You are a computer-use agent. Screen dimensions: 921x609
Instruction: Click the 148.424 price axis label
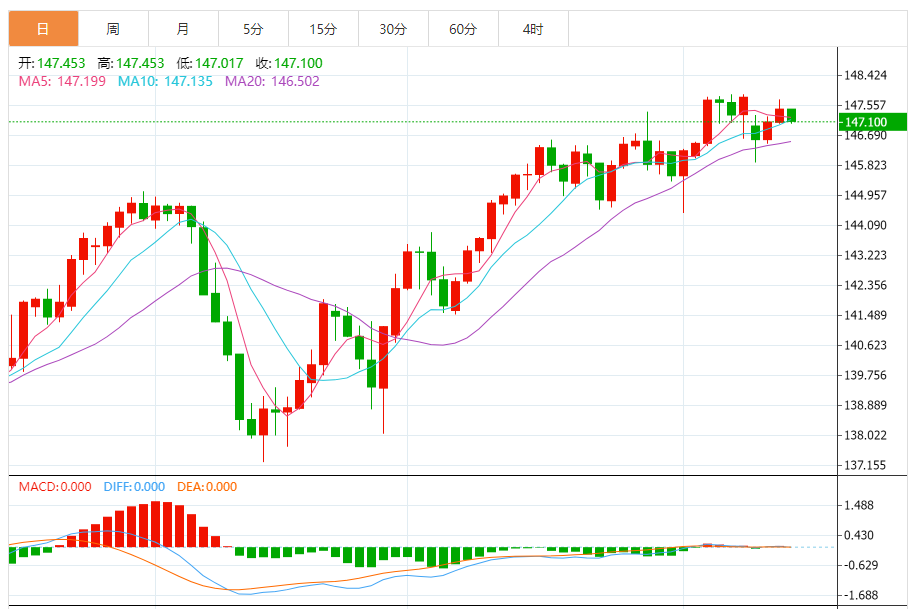coord(865,75)
